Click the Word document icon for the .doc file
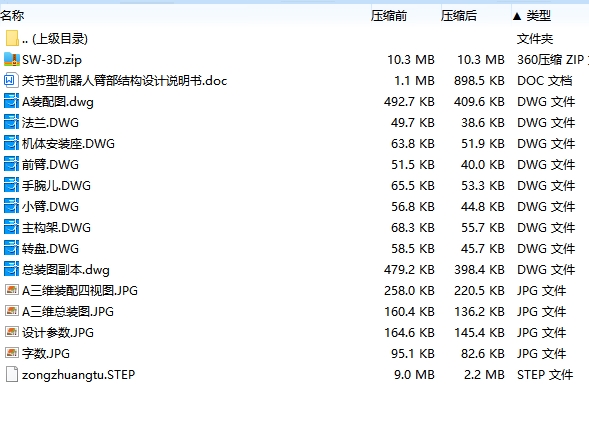Image resolution: width=589 pixels, height=429 pixels. click(x=11, y=80)
